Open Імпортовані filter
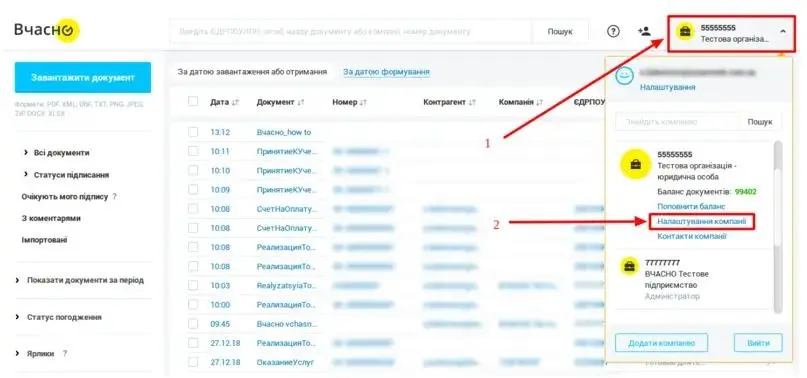The image size is (807, 378). pyautogui.click(x=44, y=240)
